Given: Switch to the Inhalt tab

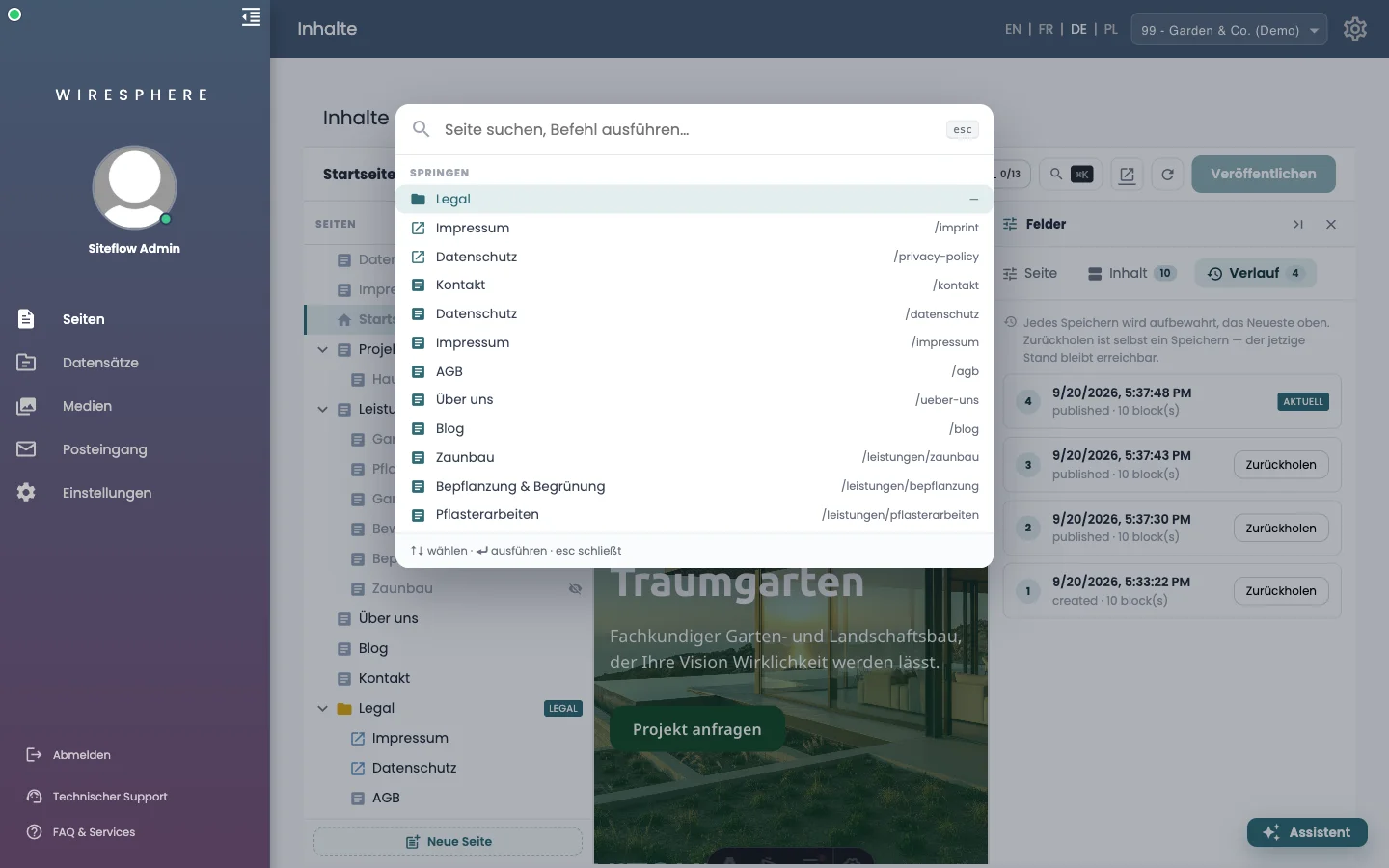Looking at the screenshot, I should tap(1131, 273).
